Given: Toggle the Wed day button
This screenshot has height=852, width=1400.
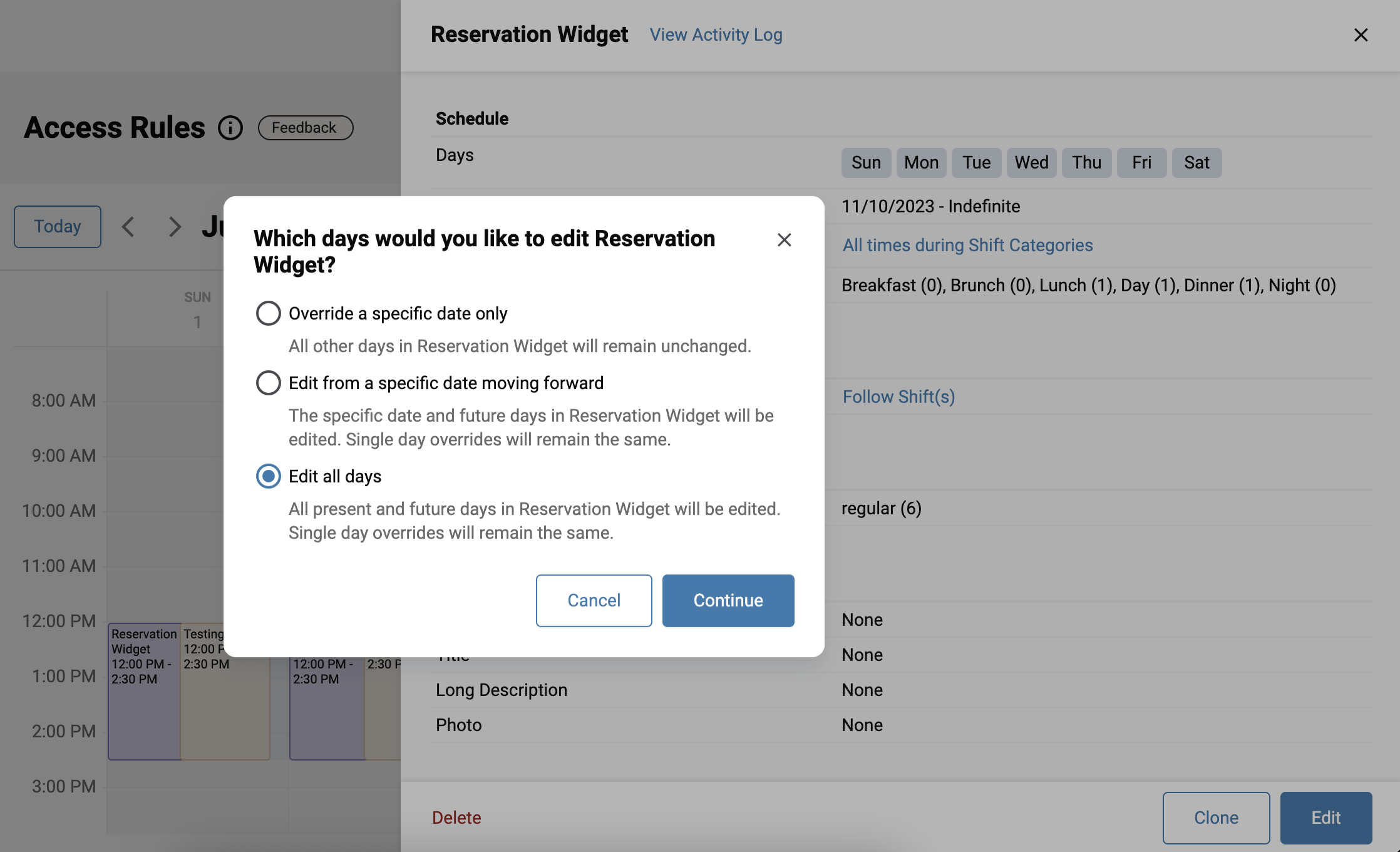Looking at the screenshot, I should (x=1031, y=162).
